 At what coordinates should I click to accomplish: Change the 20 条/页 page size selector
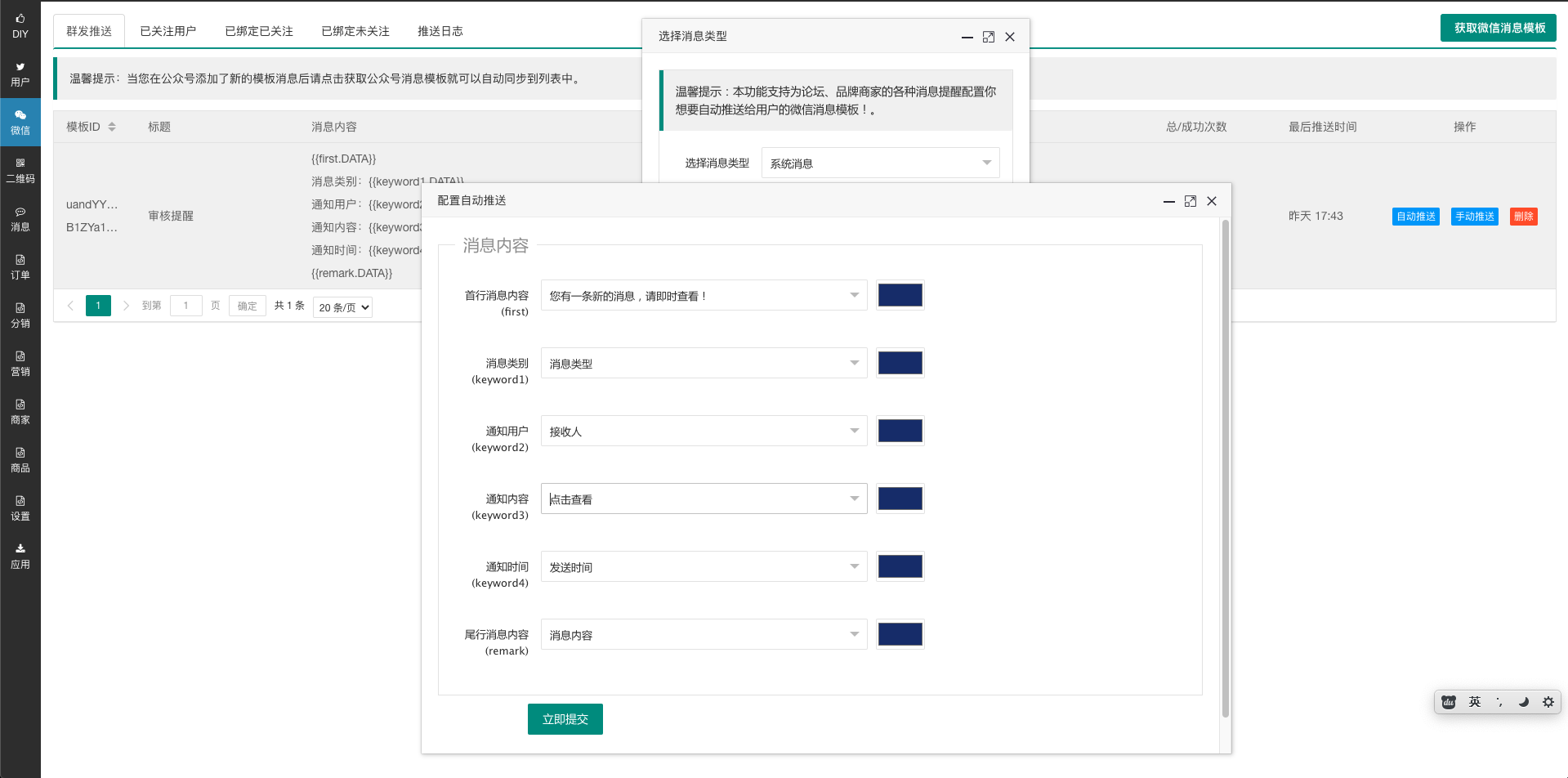(343, 307)
